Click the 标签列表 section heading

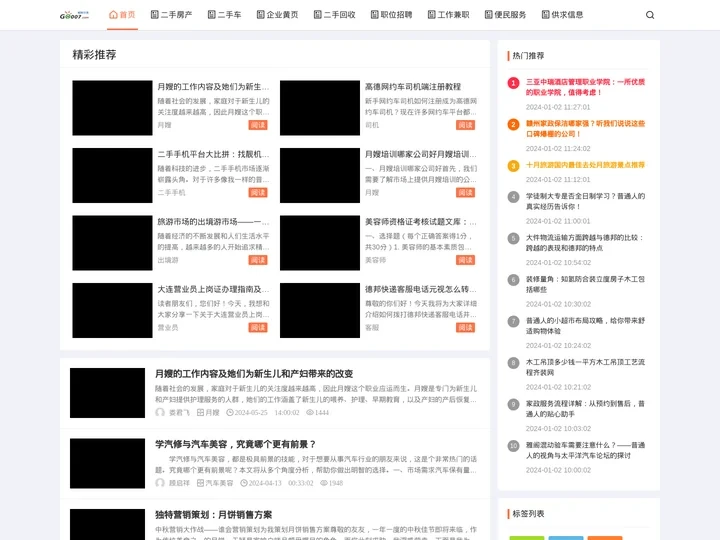[x=528, y=514]
